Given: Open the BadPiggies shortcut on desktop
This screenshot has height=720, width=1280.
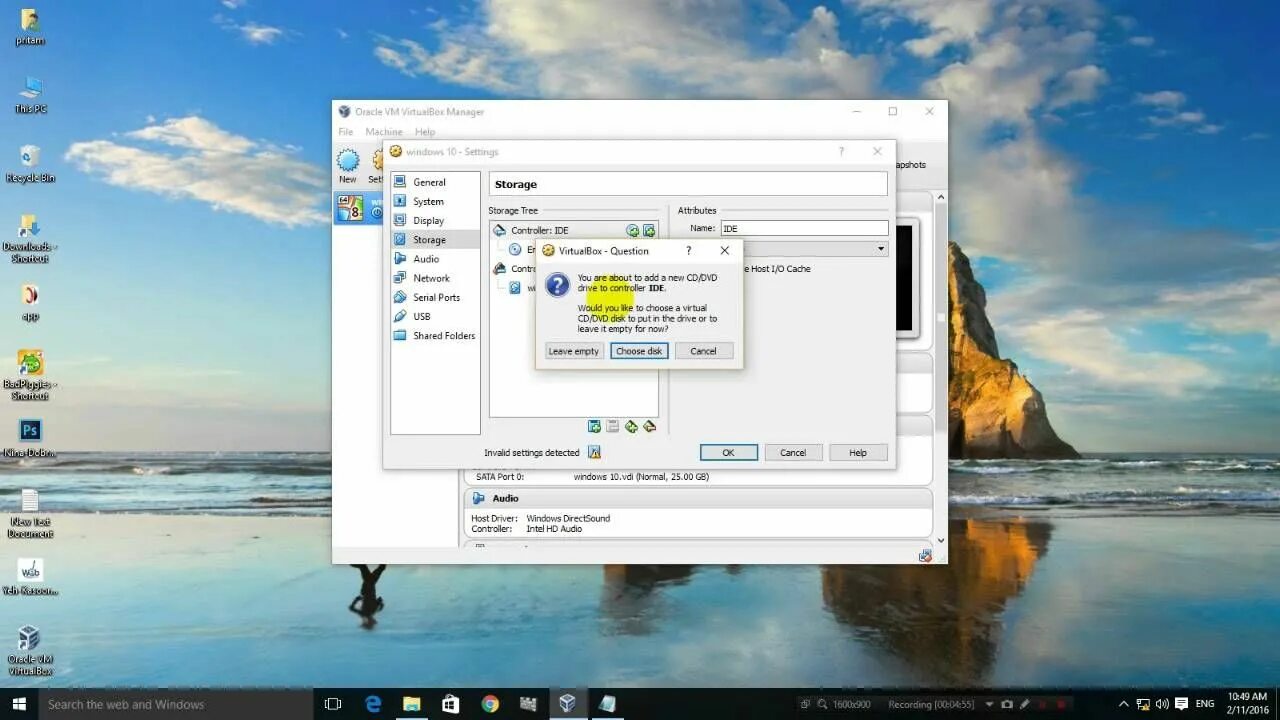Looking at the screenshot, I should pos(30,376).
